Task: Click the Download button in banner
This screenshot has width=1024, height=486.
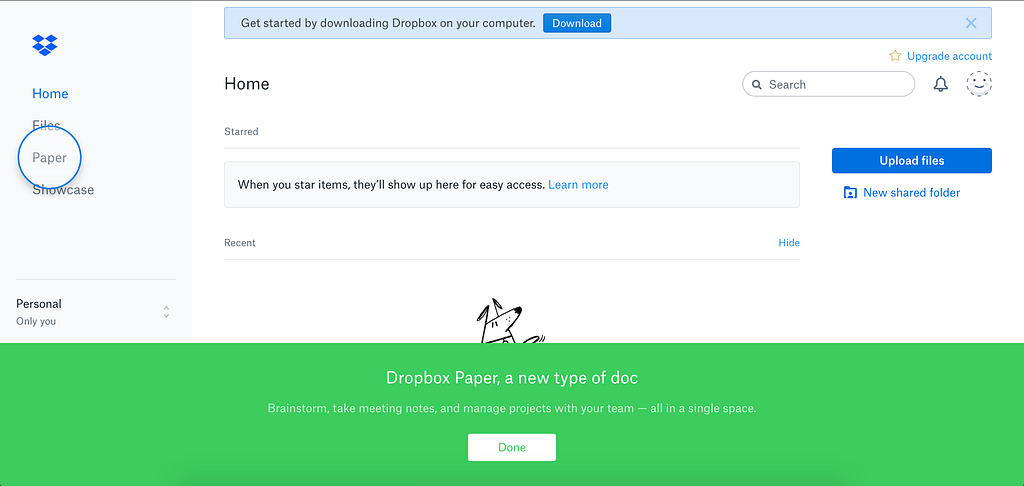Action: click(x=577, y=23)
